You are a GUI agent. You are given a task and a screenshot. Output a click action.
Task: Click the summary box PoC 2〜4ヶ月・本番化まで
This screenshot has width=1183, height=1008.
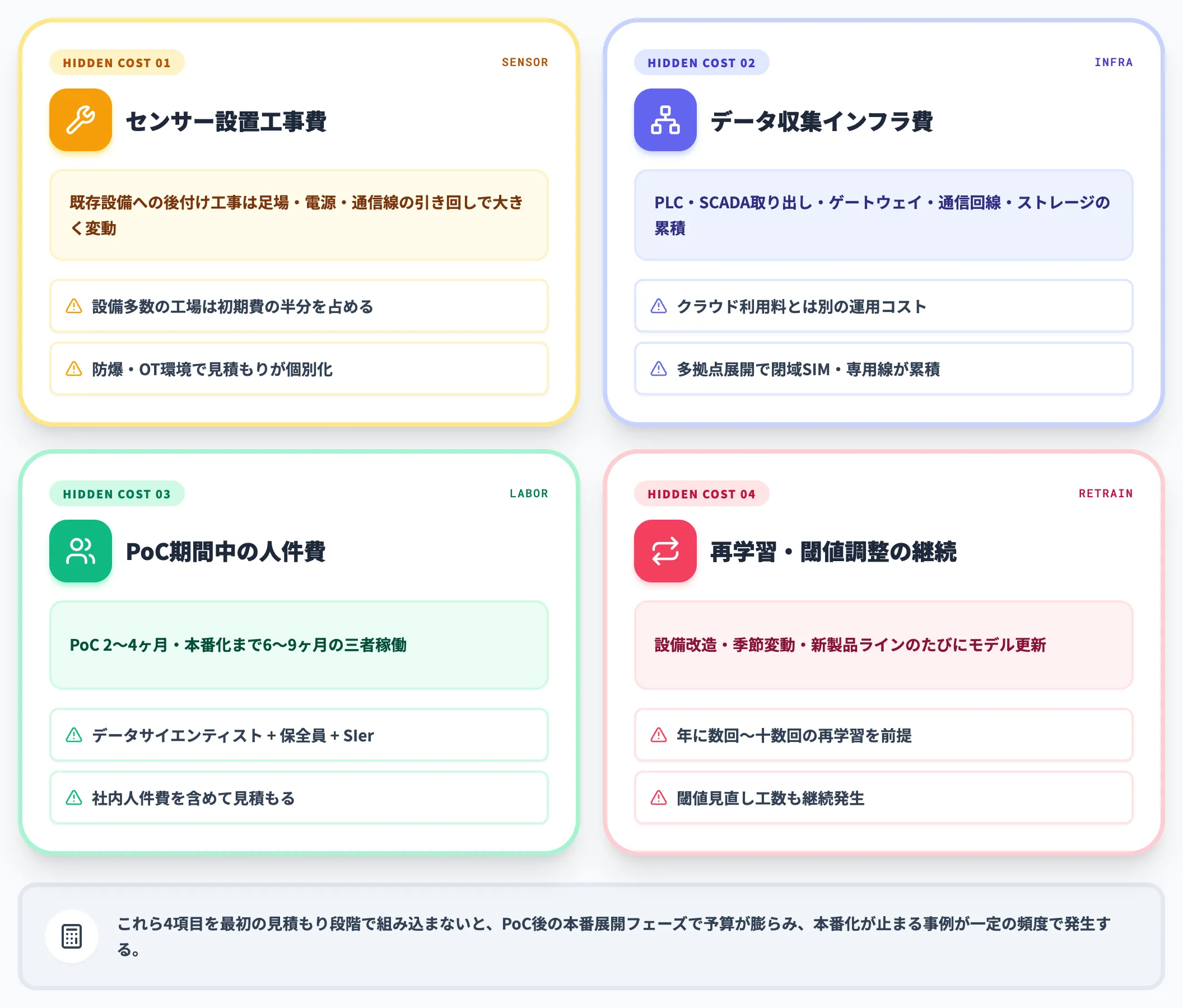click(x=299, y=645)
